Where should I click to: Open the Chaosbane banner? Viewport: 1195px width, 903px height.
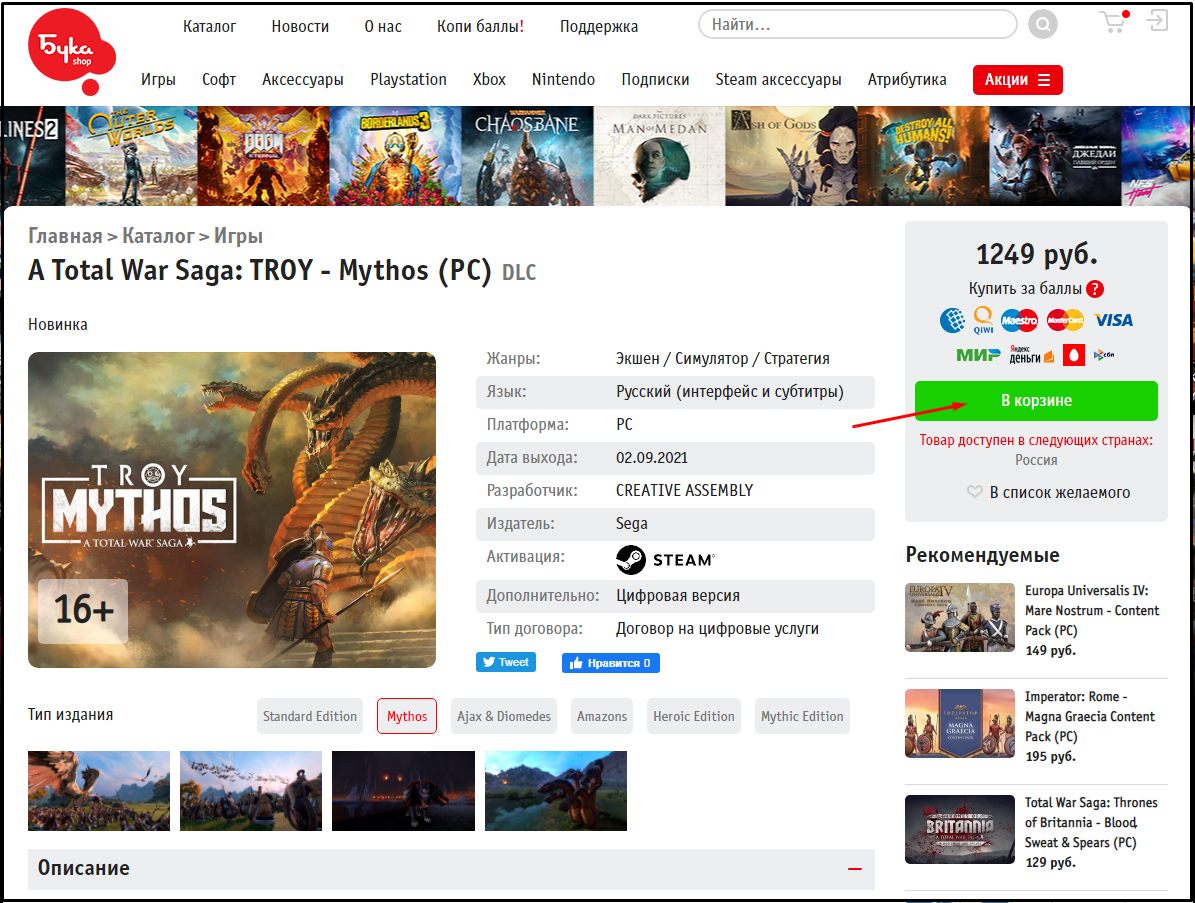coord(527,156)
